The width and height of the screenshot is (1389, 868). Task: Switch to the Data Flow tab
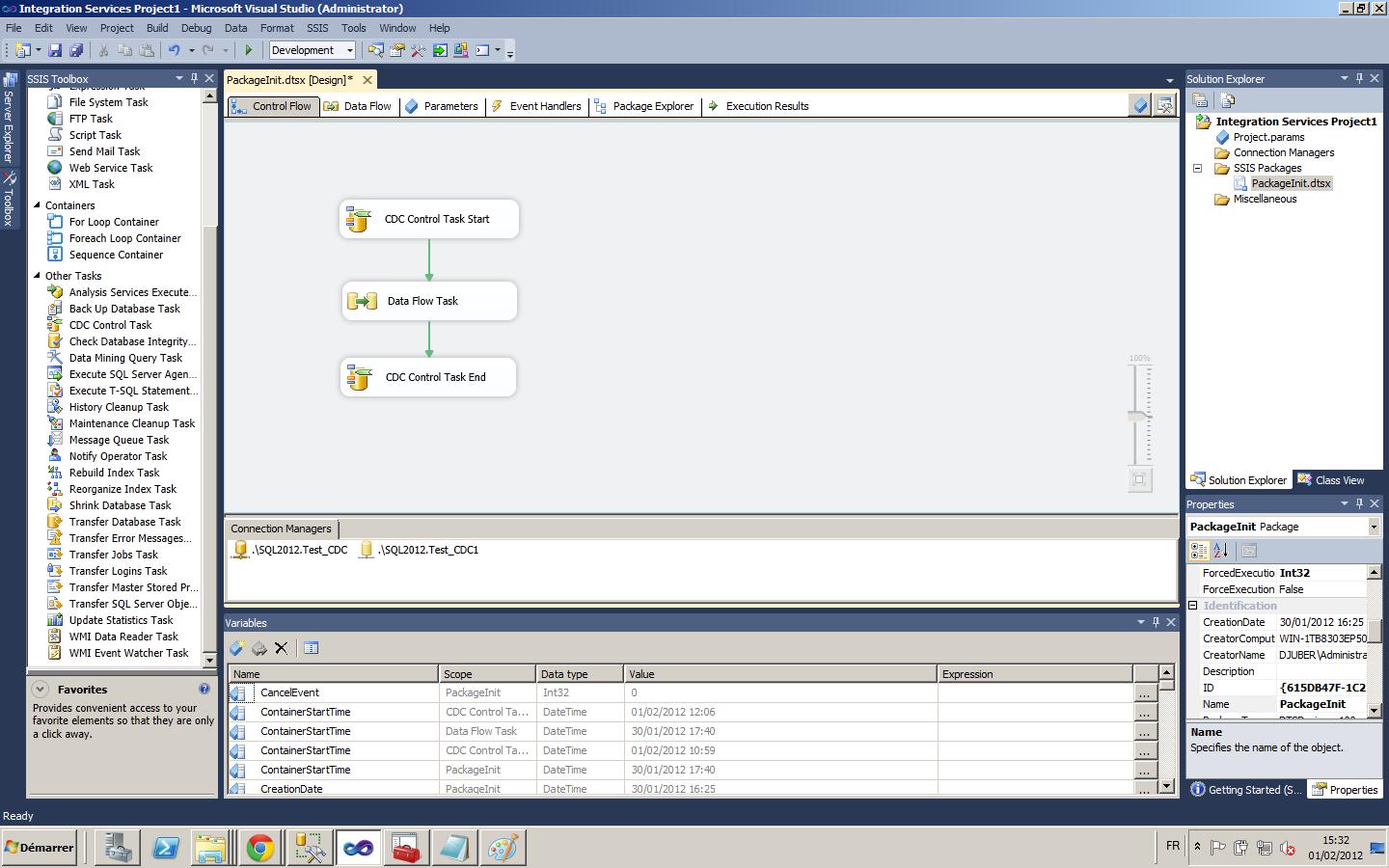[358, 106]
